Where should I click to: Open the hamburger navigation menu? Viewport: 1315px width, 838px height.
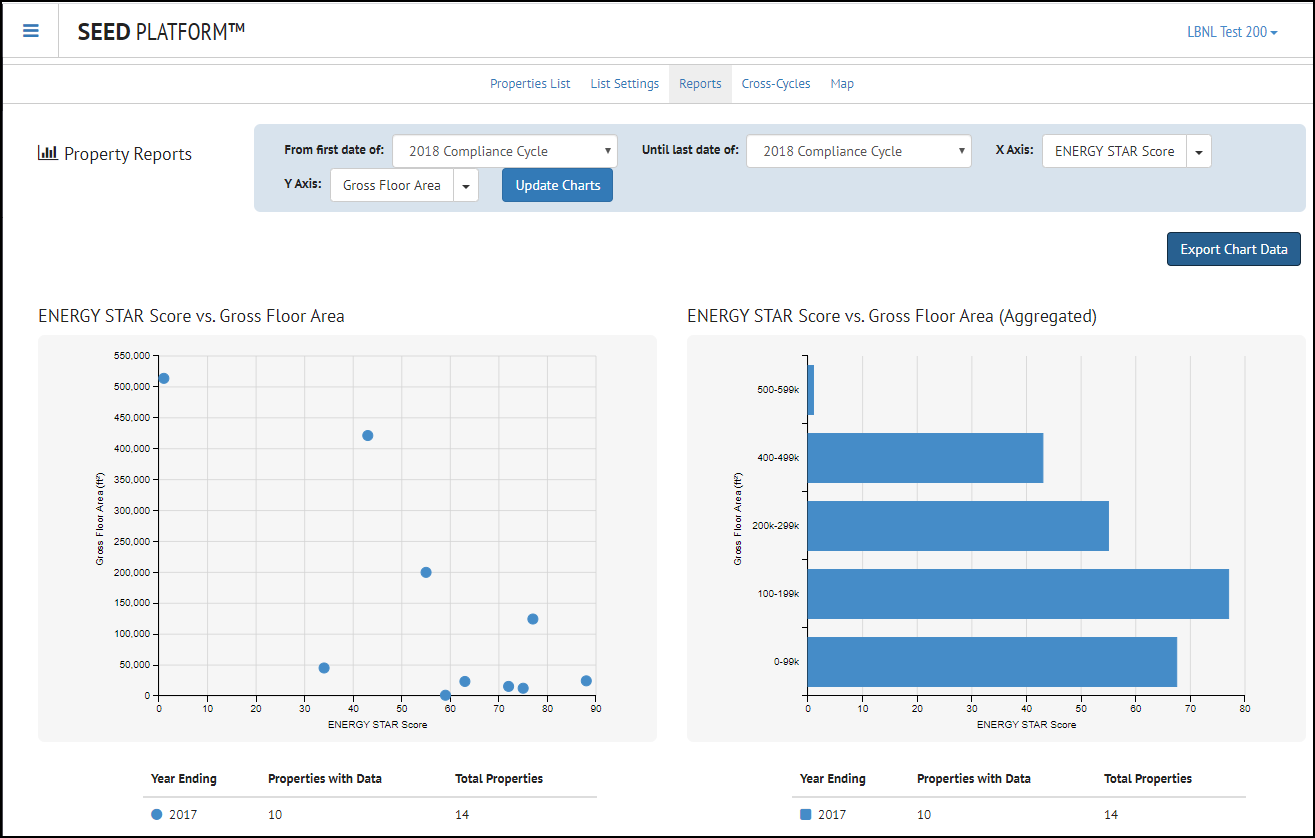tap(31, 30)
